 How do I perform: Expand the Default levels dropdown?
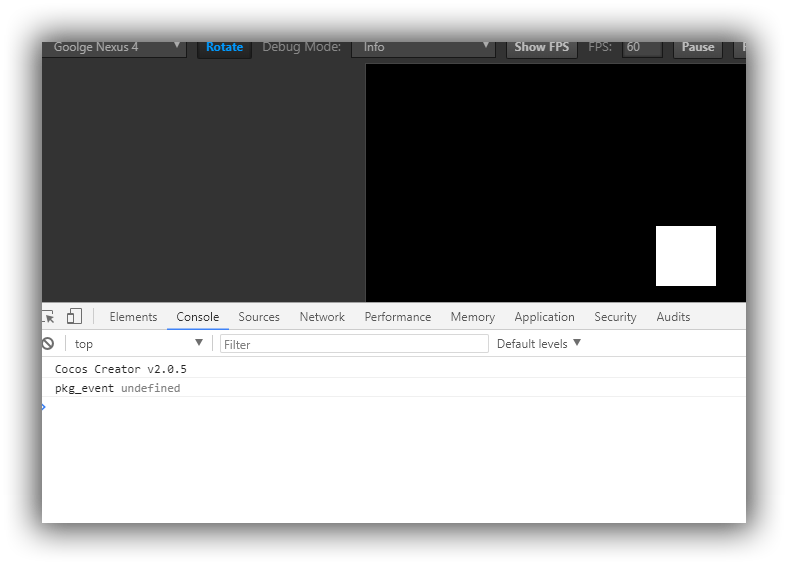click(x=539, y=344)
